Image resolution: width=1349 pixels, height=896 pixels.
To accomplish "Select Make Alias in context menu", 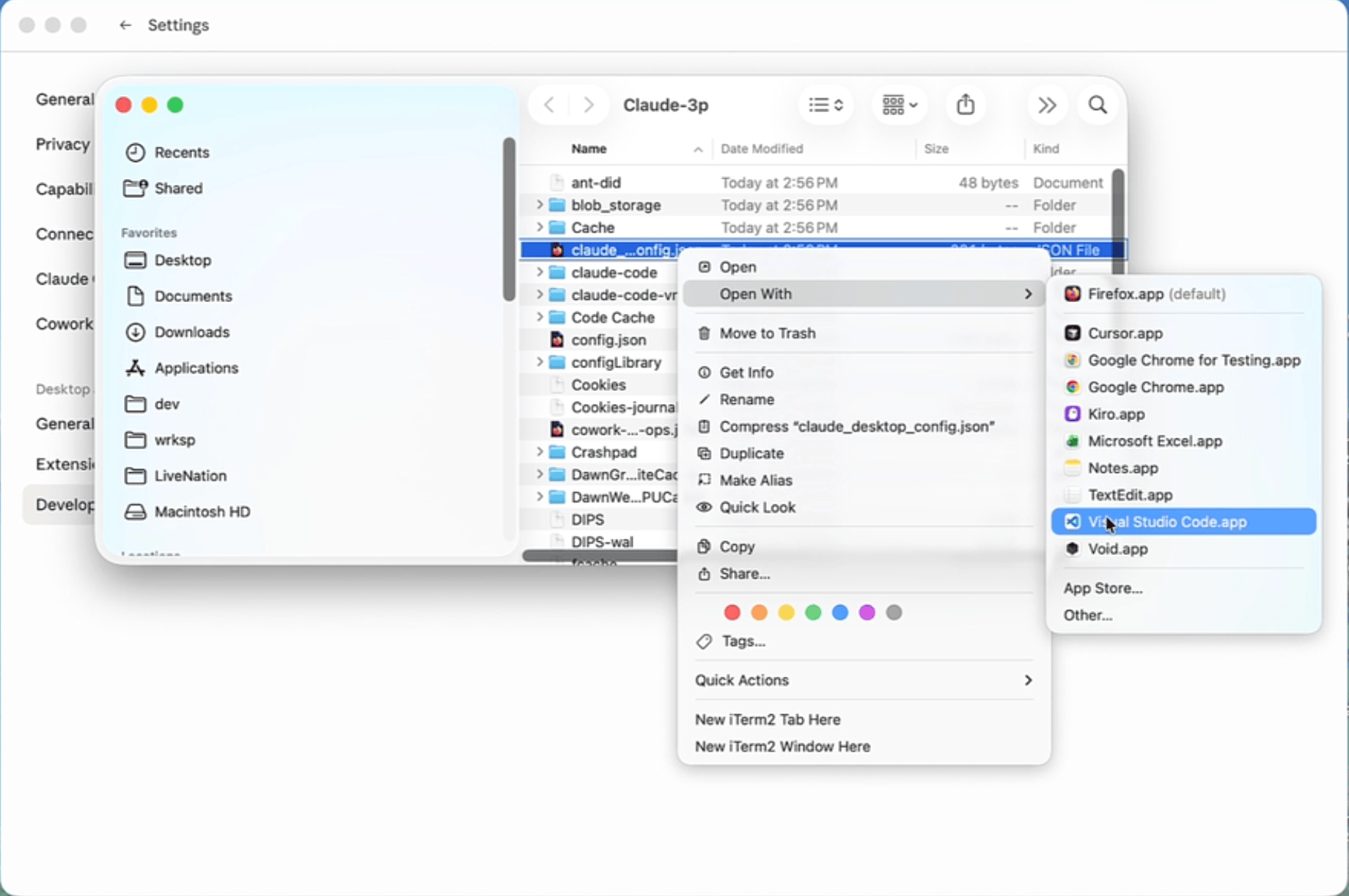I will pyautogui.click(x=864, y=480).
